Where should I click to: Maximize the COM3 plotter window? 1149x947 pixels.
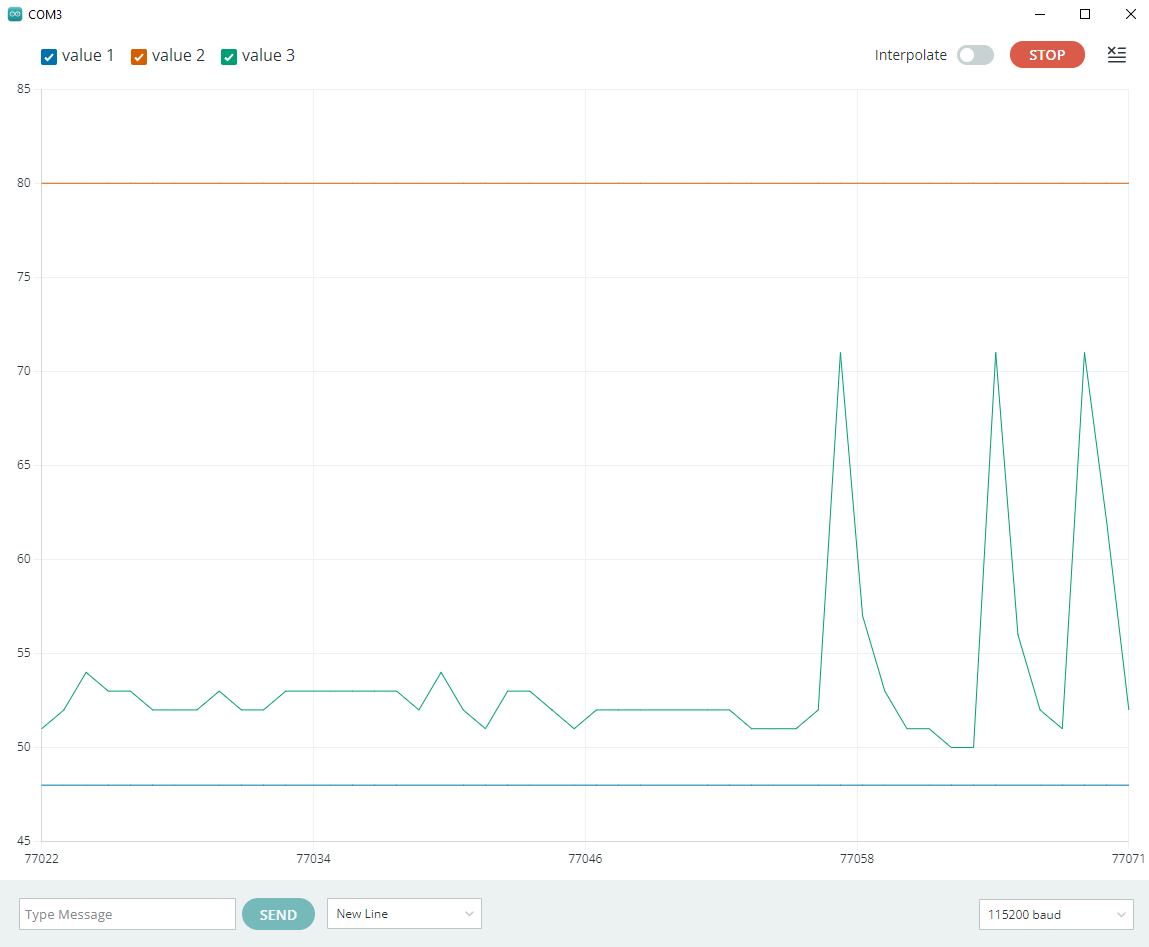[1085, 15]
